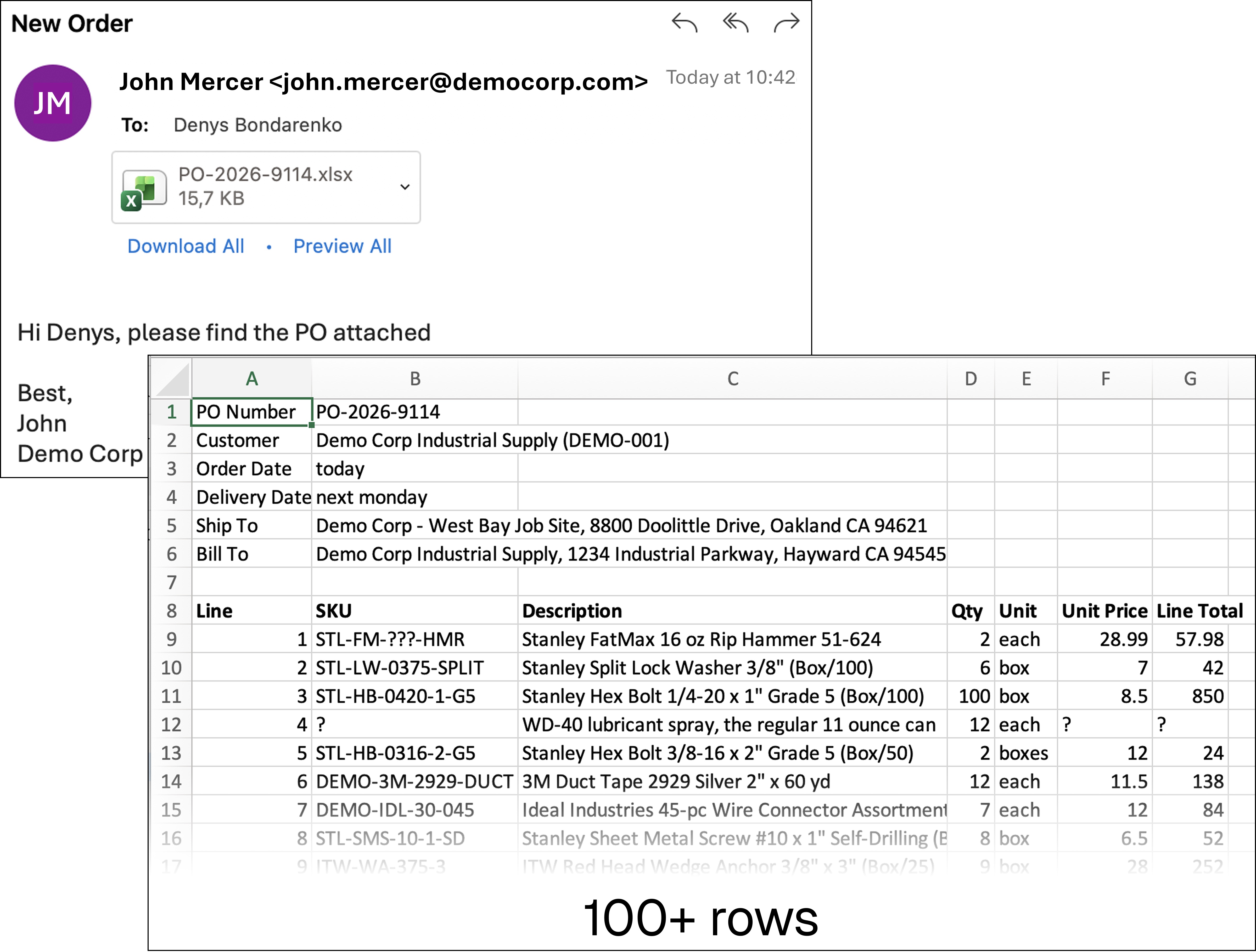Select column A header
Viewport: 1256px width, 952px height.
click(251, 379)
